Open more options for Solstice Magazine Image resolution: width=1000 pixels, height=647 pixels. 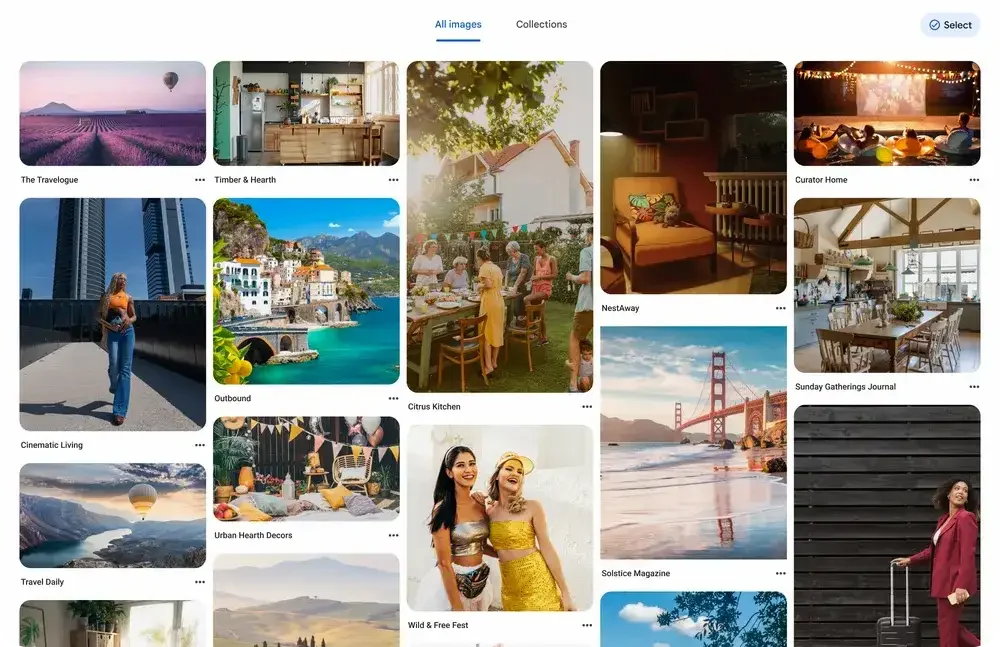(x=781, y=573)
